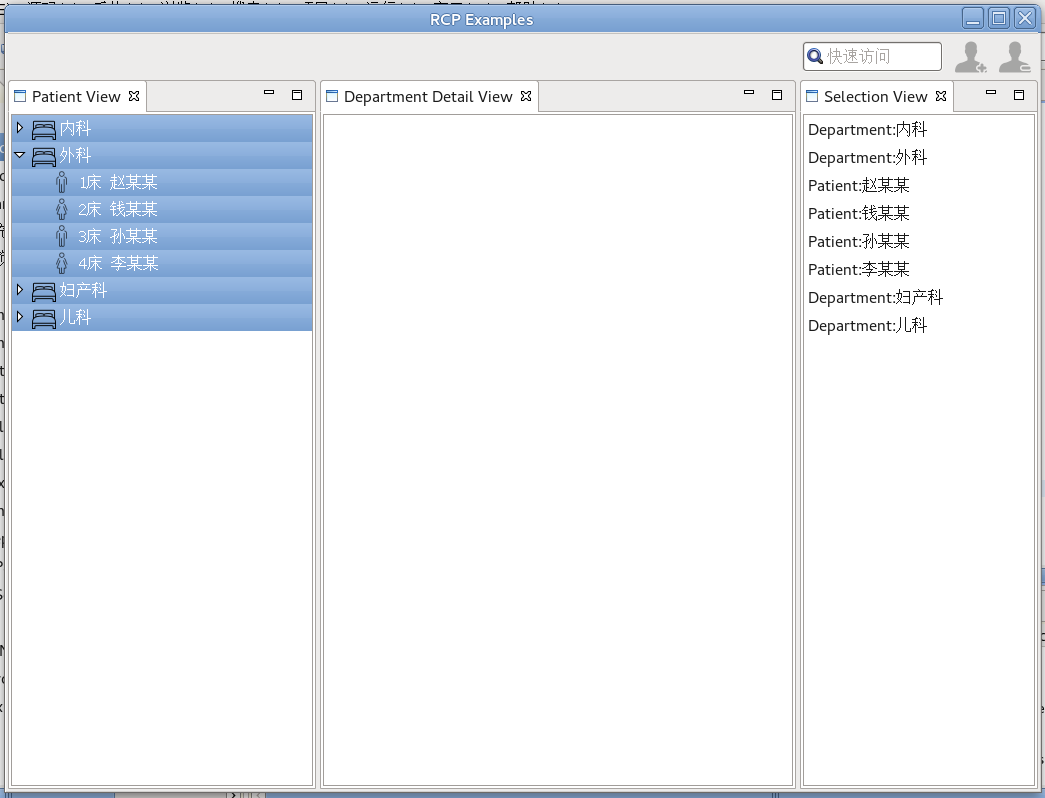This screenshot has width=1045, height=798.
Task: Click the Patient View tab icon
Action: point(20,96)
